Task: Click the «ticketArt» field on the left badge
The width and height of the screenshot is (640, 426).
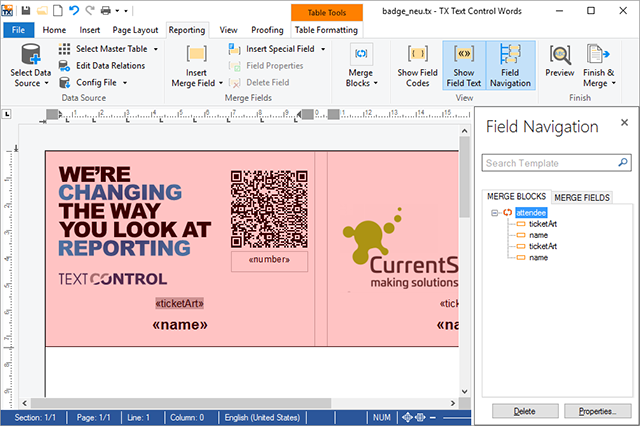Action: (179, 303)
